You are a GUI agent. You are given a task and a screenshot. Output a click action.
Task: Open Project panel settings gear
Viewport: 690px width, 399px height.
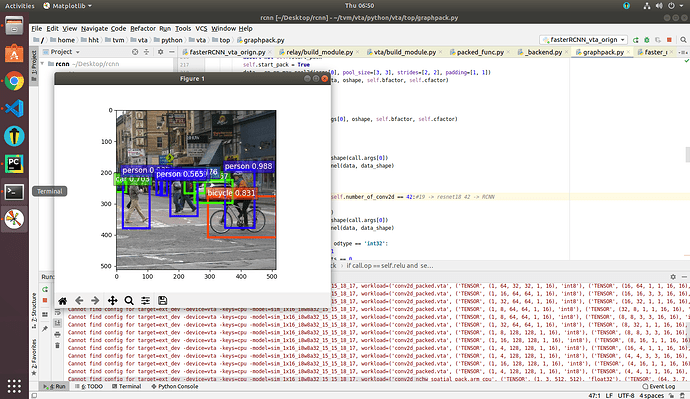tap(161, 52)
